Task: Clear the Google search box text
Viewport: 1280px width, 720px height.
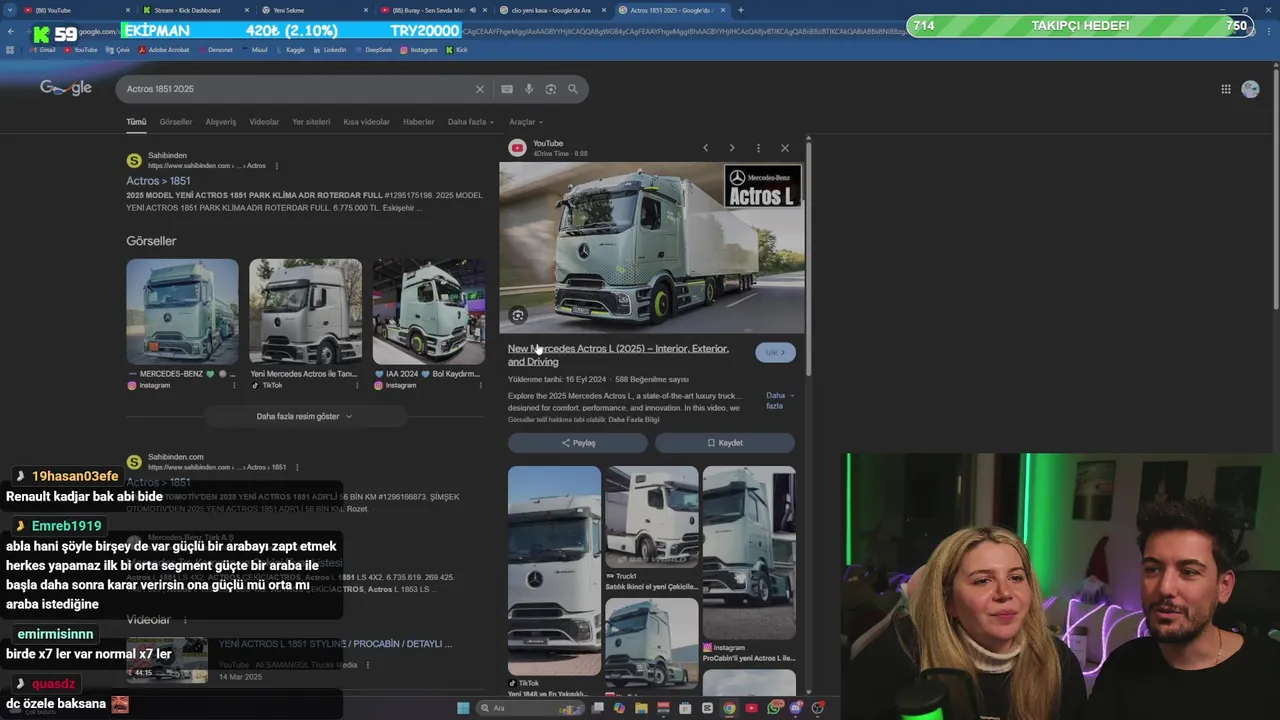Action: pyautogui.click(x=479, y=89)
